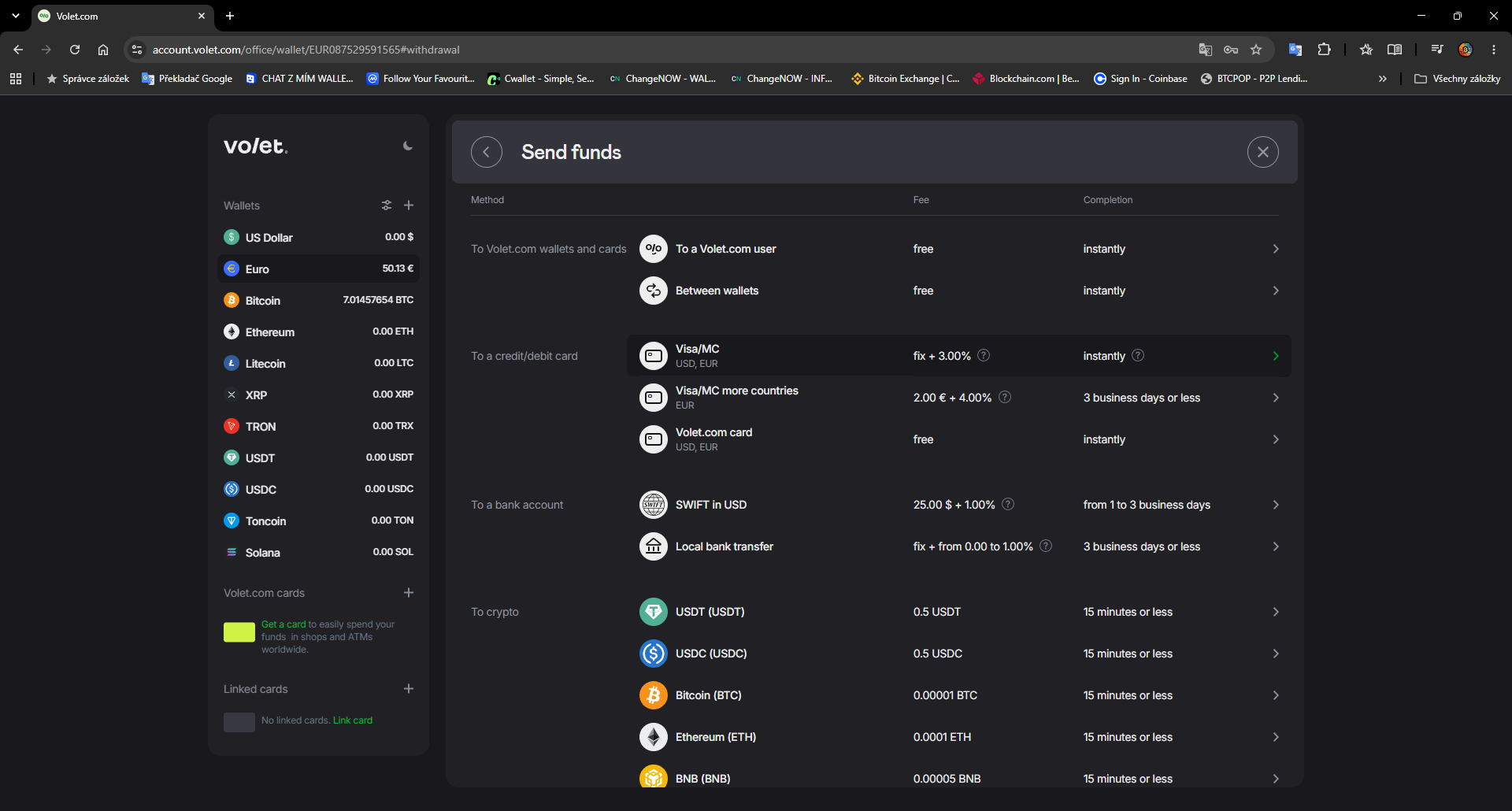Select the Volet.com card method
The height and width of the screenshot is (811, 1512).
[959, 439]
